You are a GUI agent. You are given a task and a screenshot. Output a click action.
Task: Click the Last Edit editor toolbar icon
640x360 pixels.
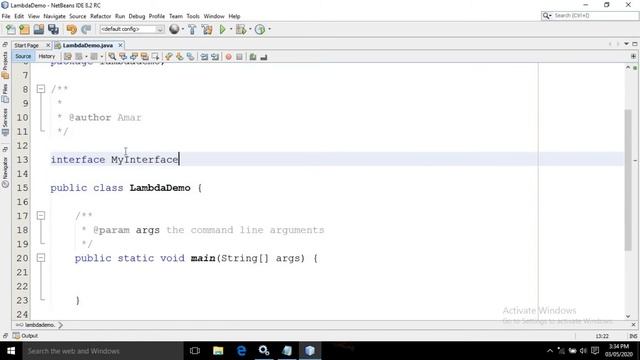click(68, 57)
